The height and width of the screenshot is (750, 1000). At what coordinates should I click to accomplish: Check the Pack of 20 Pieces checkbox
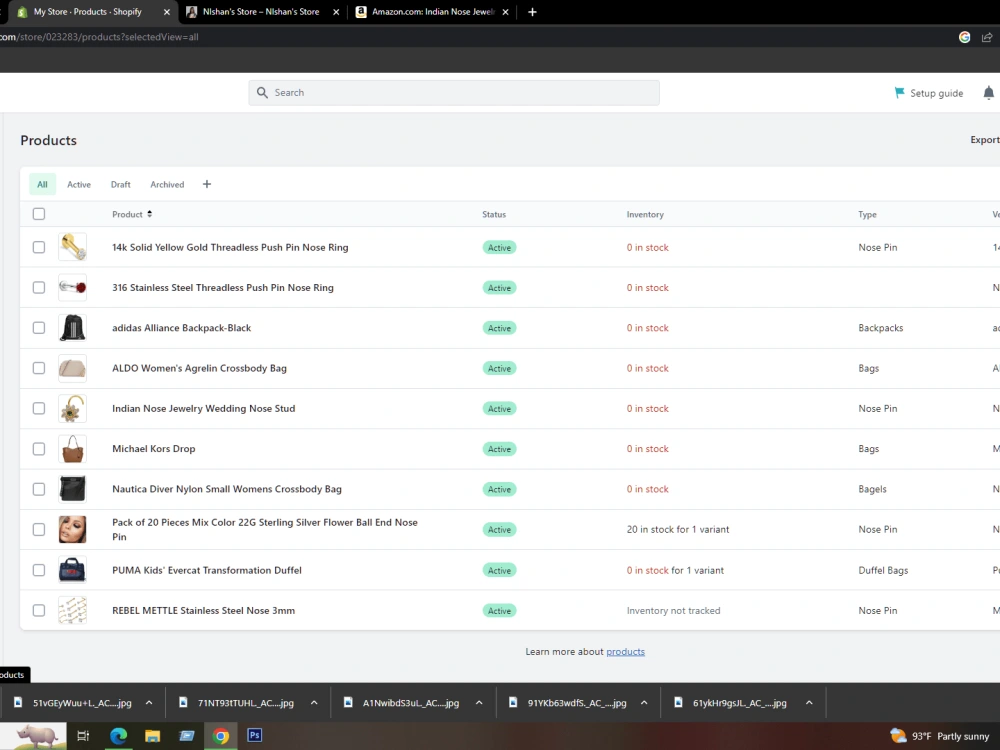pos(39,529)
